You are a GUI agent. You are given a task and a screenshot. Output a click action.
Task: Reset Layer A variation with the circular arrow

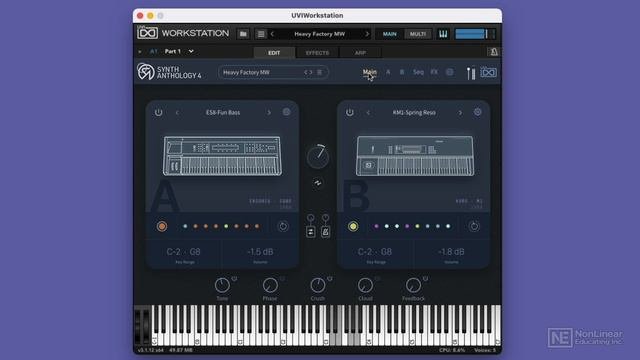(x=282, y=226)
